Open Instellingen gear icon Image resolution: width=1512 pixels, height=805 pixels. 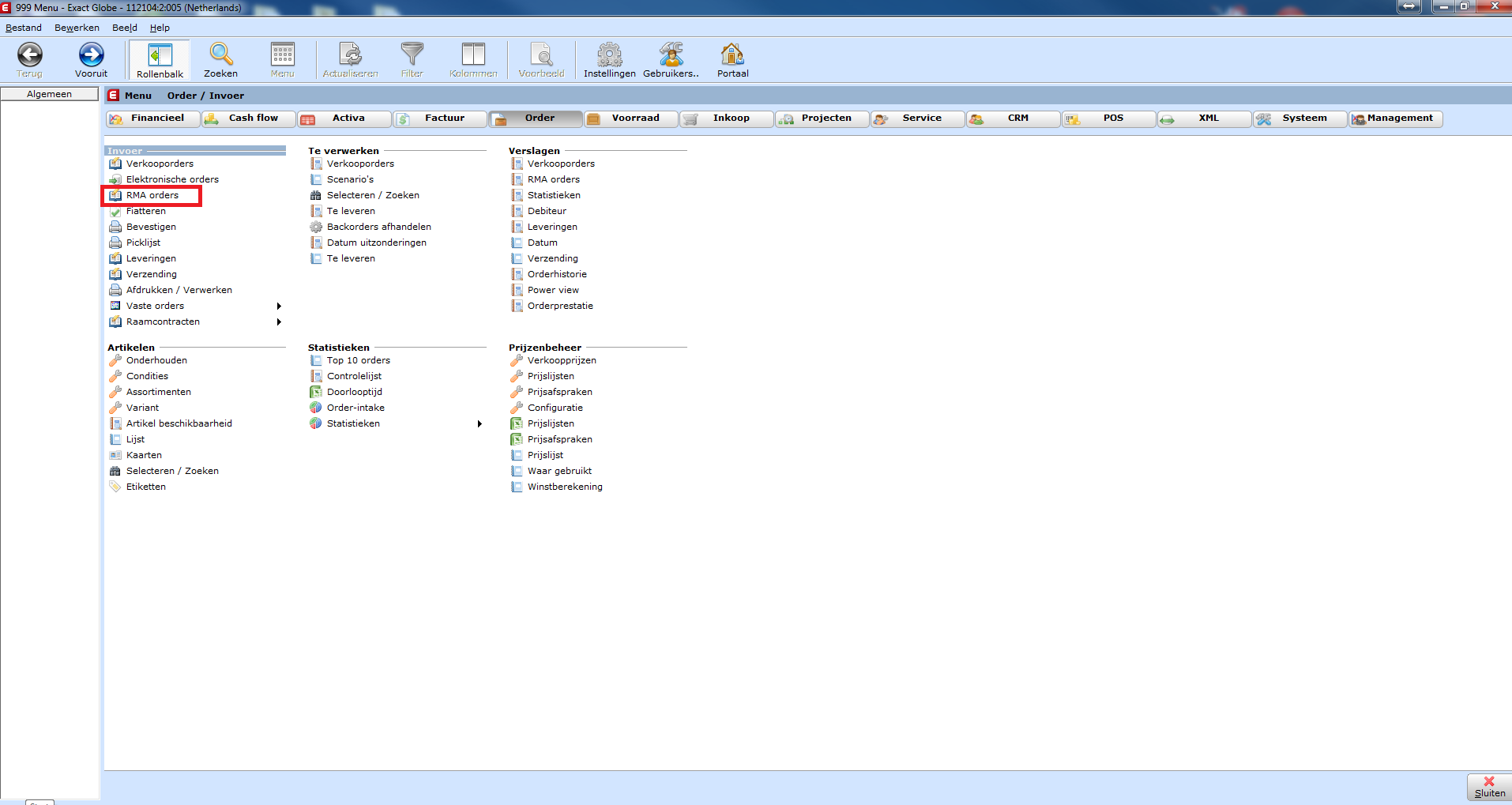(x=609, y=55)
